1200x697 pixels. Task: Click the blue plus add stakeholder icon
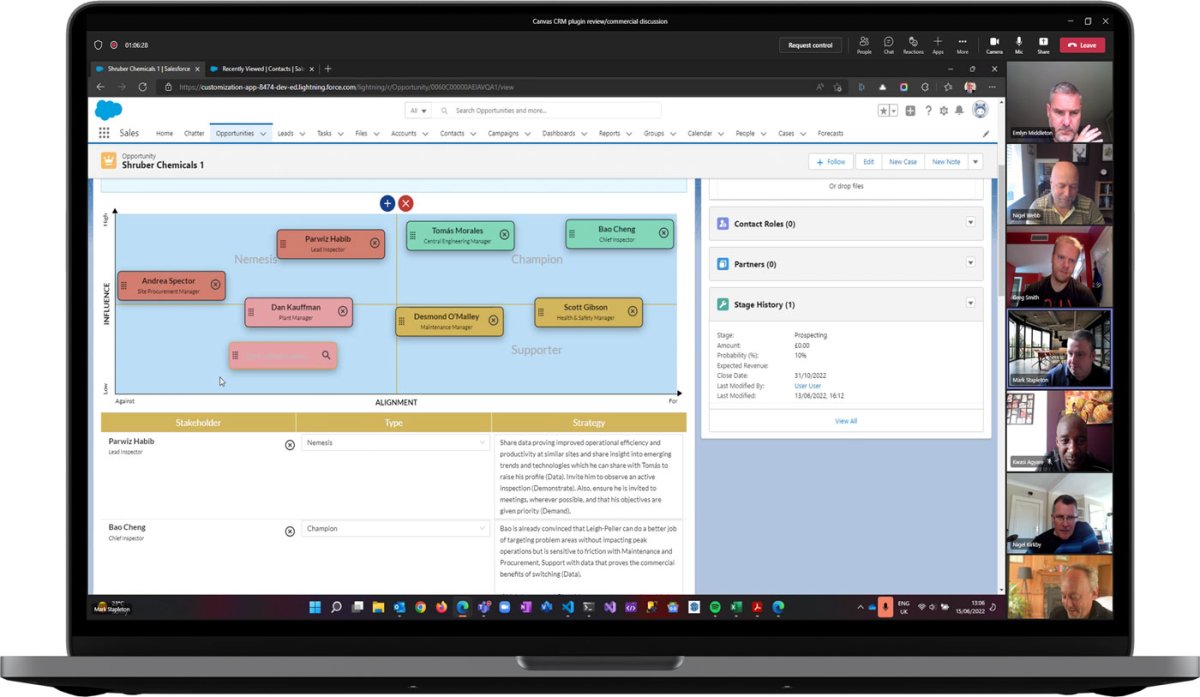pyautogui.click(x=387, y=203)
